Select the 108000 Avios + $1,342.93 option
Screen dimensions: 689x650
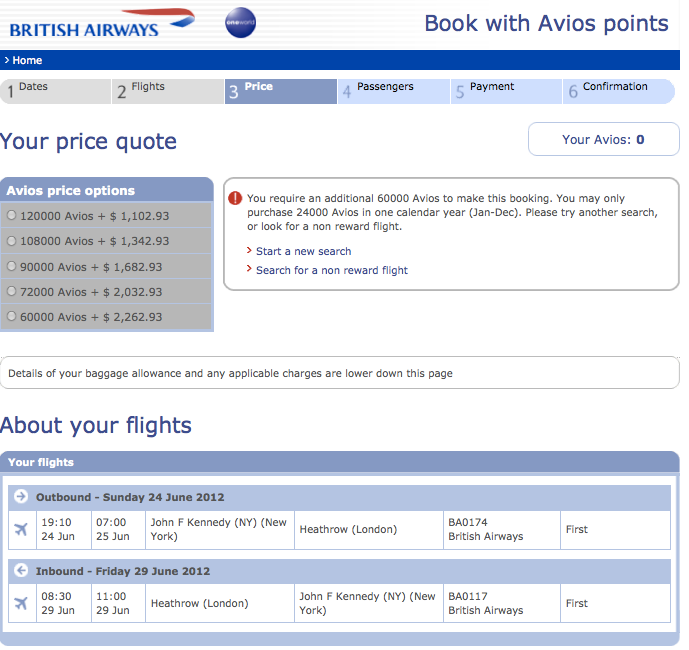point(12,240)
